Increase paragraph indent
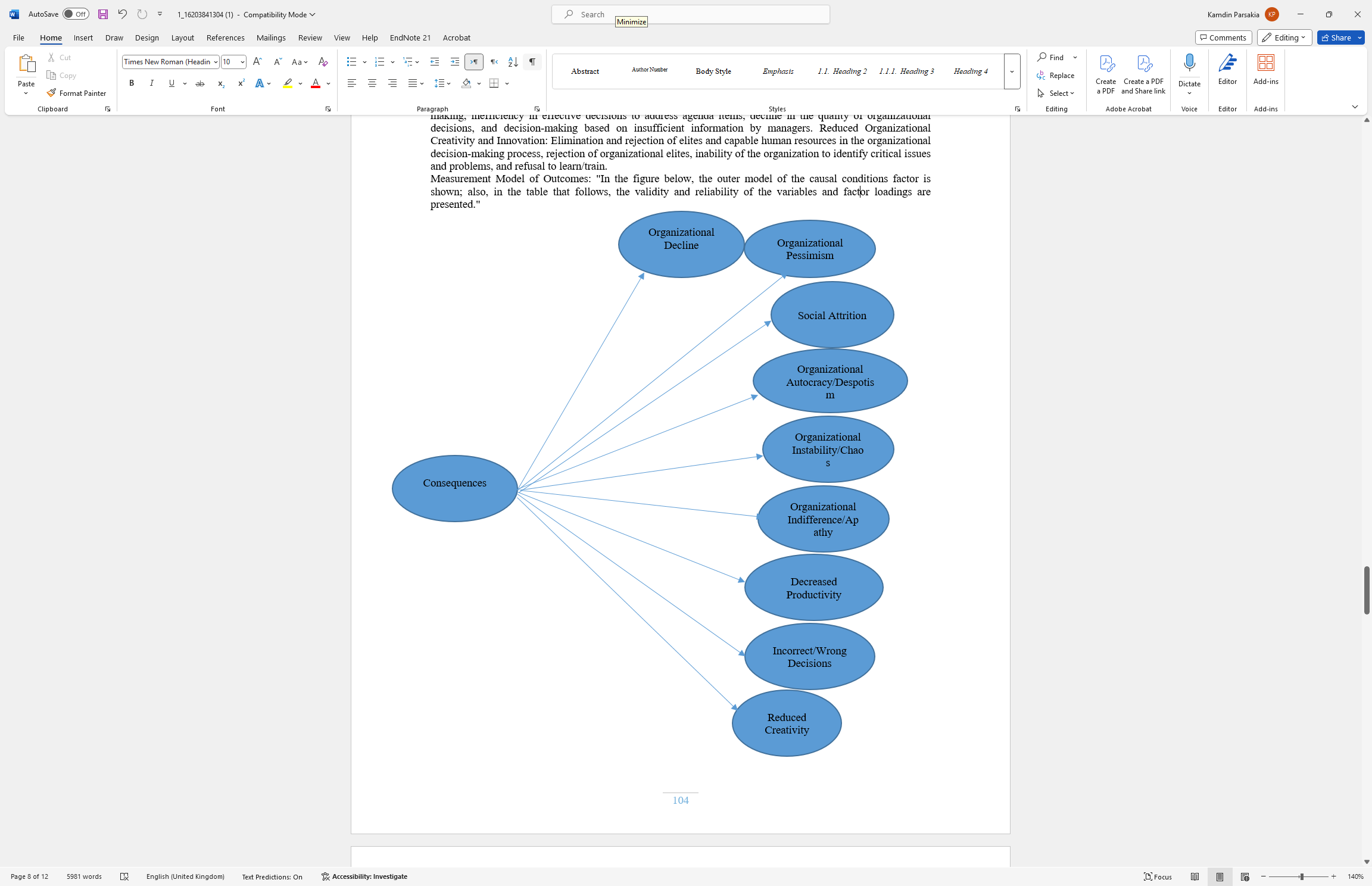The image size is (1372, 886). [455, 62]
